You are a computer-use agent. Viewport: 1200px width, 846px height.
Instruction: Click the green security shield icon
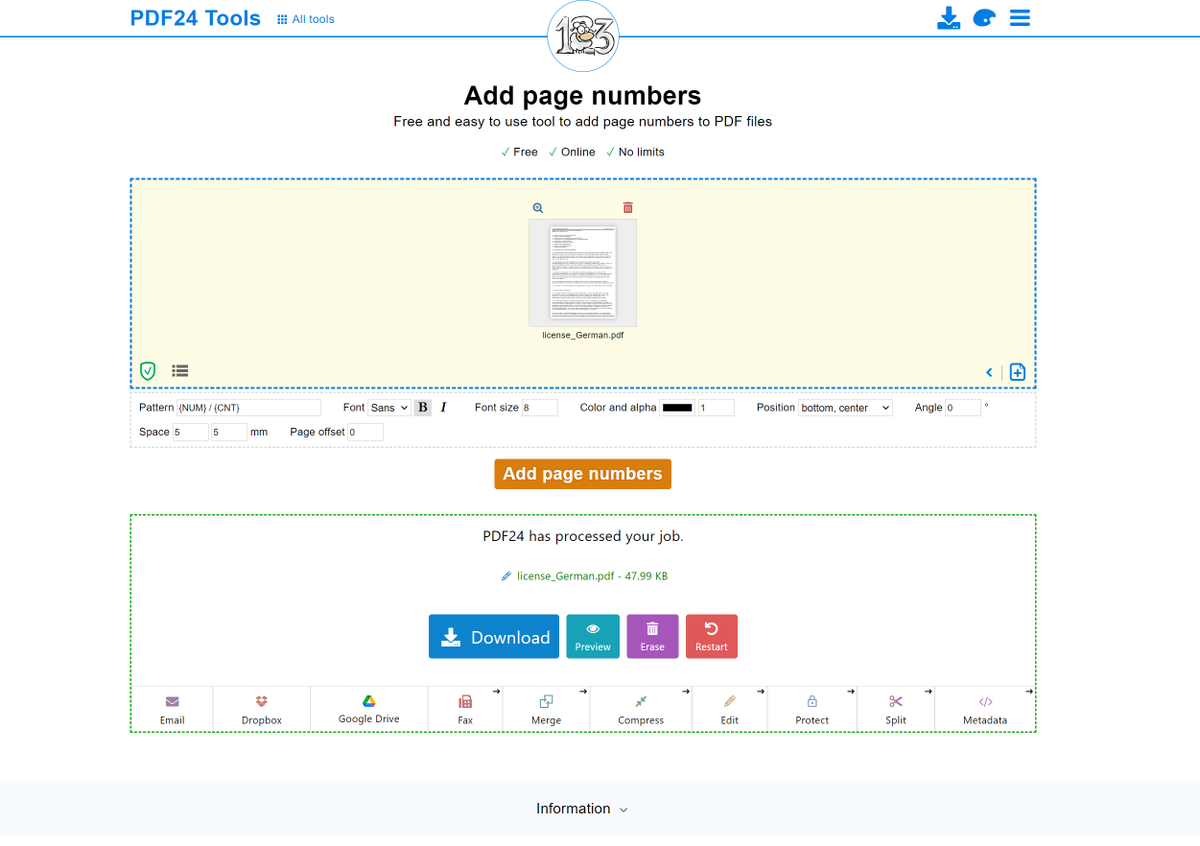[x=148, y=371]
